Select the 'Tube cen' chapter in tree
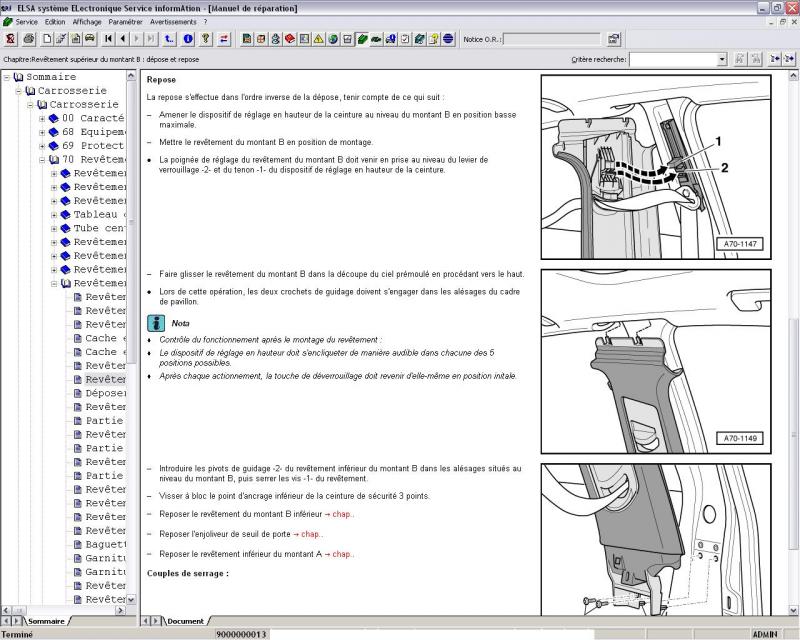 (x=99, y=229)
